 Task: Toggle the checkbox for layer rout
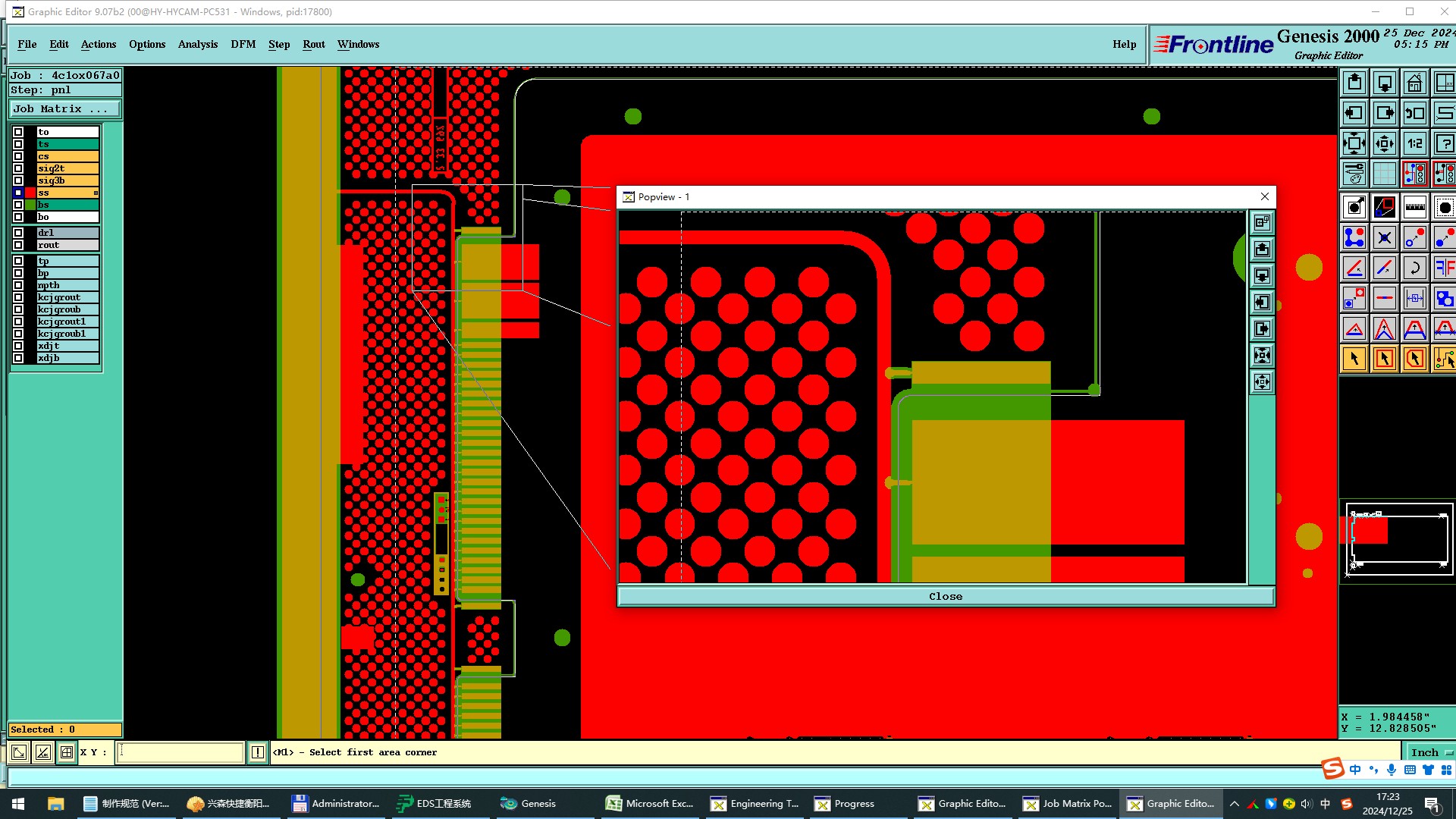(18, 245)
